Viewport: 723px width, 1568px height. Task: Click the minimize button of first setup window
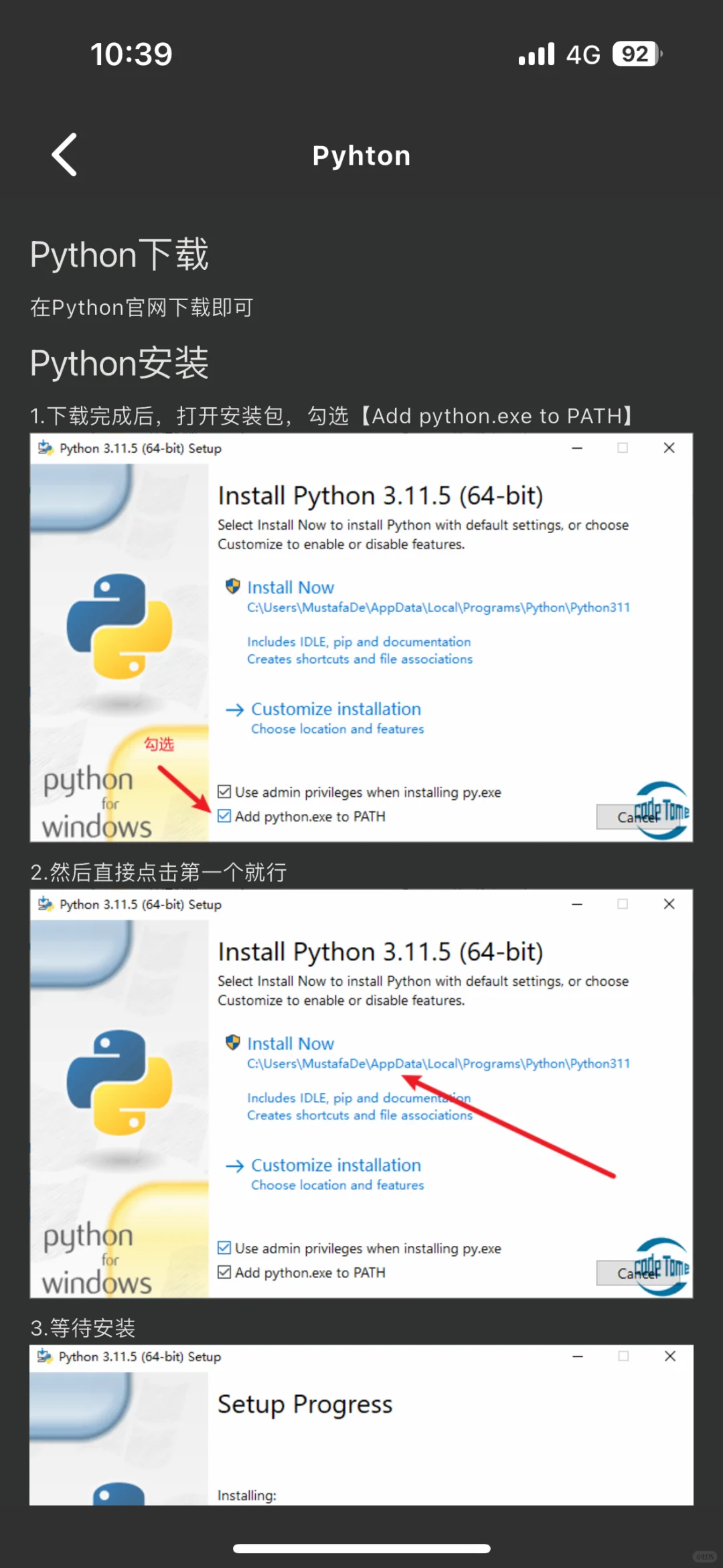coord(577,448)
